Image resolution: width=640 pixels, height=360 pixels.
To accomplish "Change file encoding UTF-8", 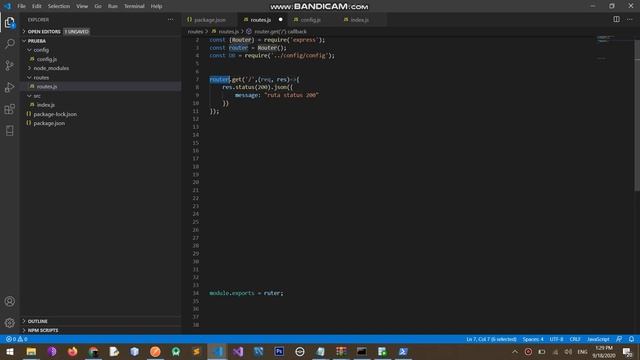I will coord(556,339).
